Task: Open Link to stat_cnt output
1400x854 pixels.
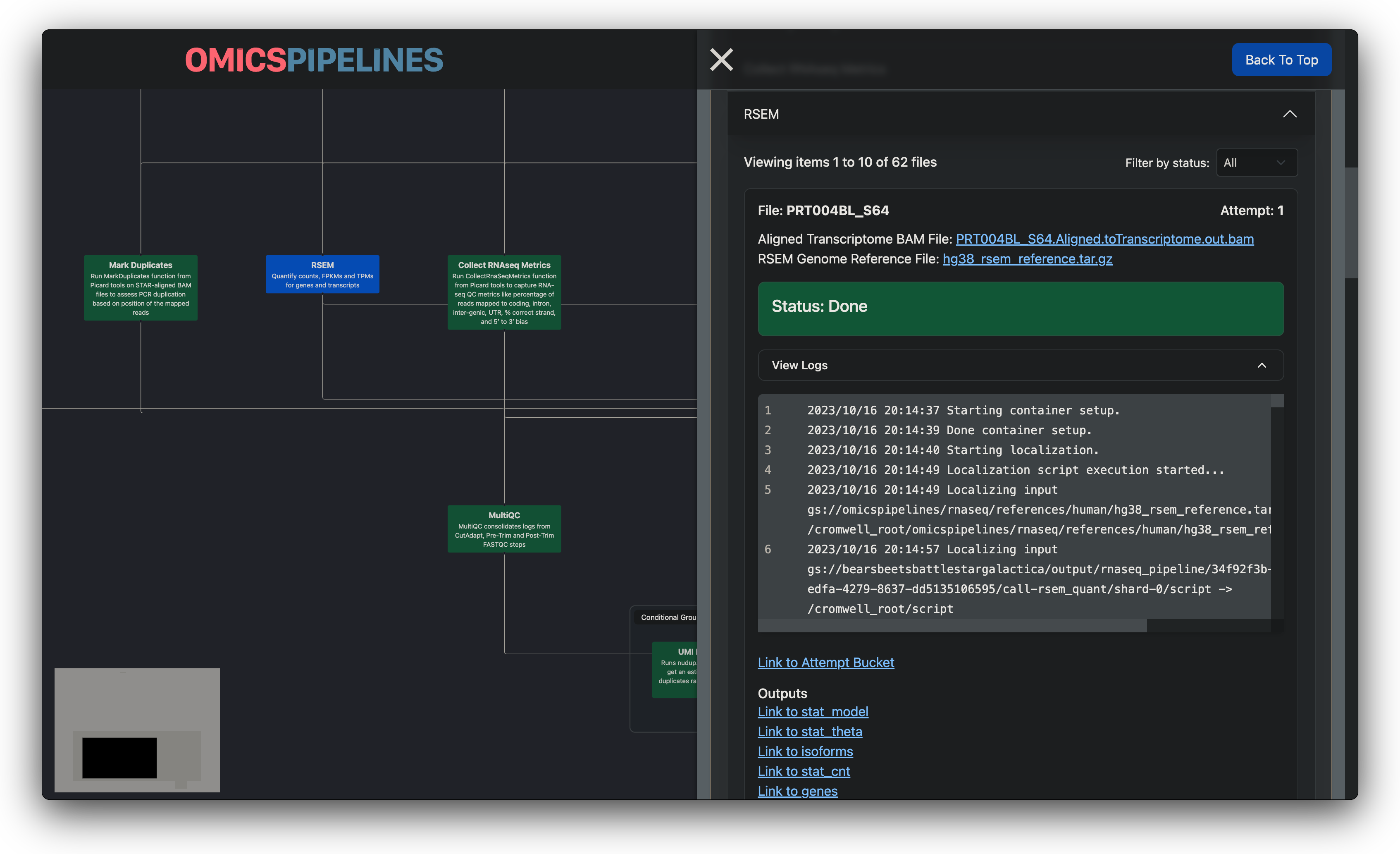Action: point(804,772)
